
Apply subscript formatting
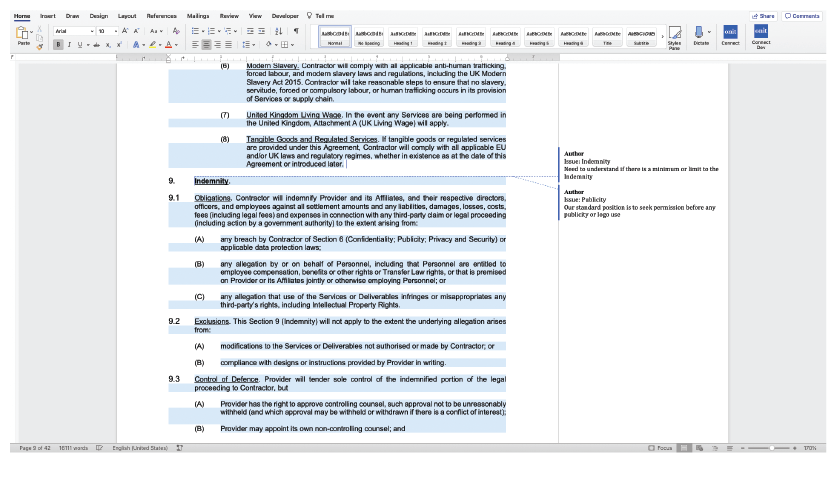[108, 45]
